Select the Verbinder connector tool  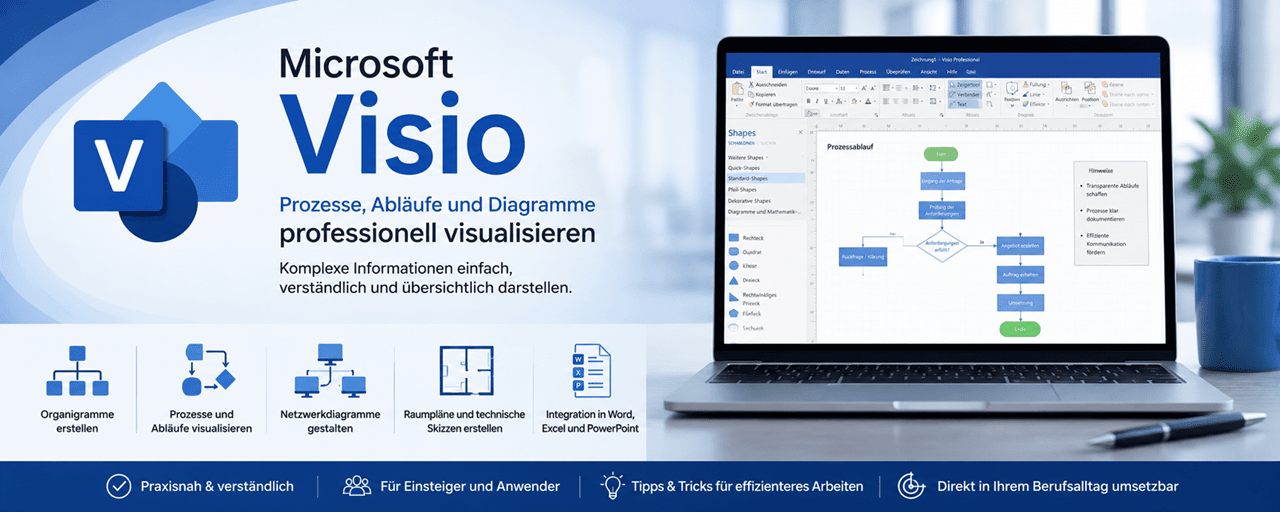coord(964,95)
